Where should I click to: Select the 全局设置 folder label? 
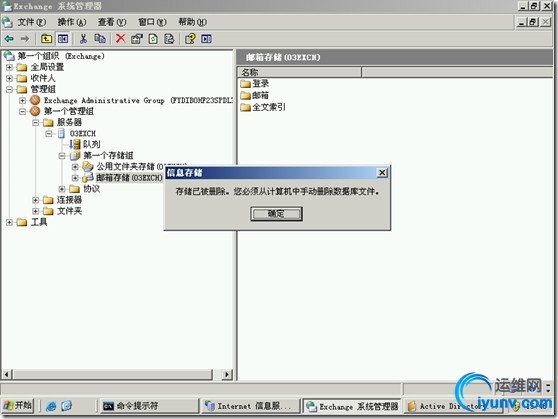[47, 67]
